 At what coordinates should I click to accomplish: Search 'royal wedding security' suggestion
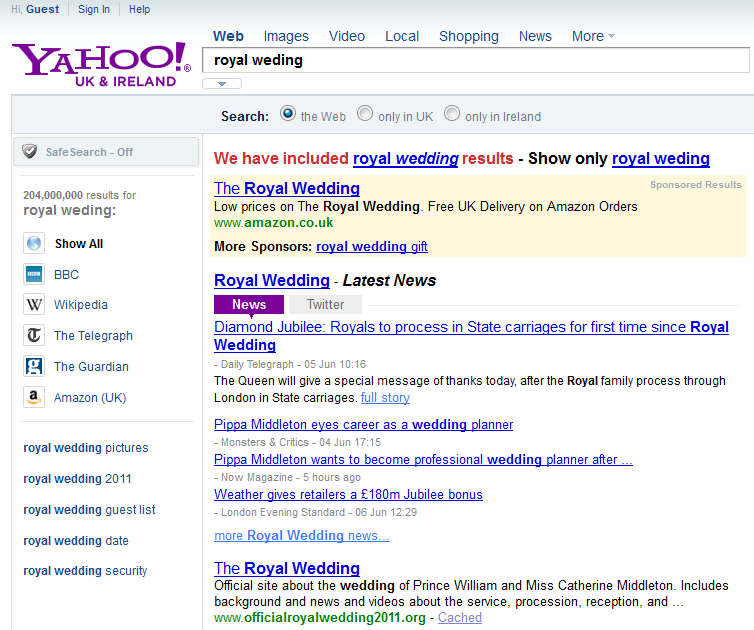coord(85,571)
